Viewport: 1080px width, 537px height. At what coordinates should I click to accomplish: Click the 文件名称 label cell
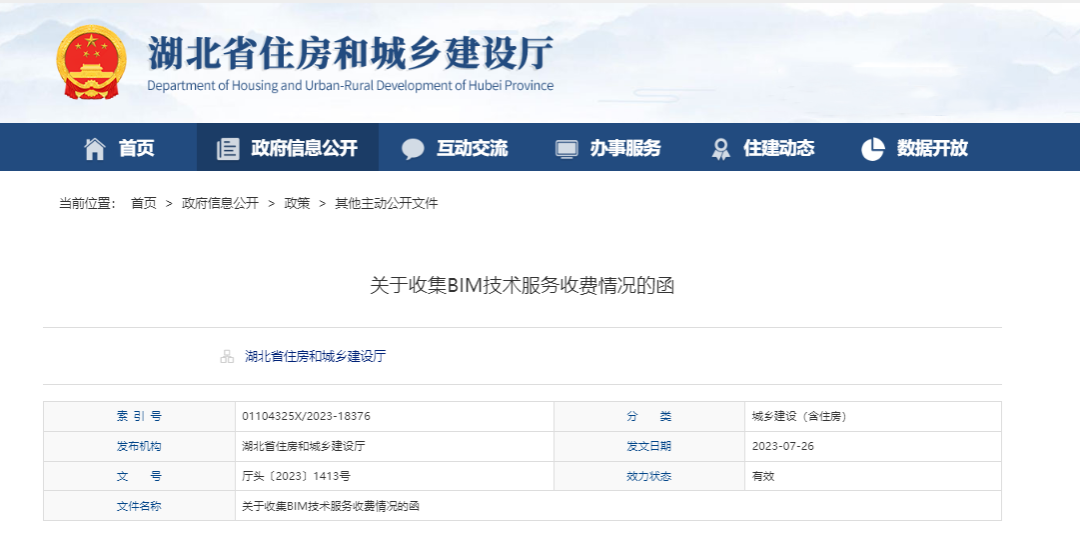coord(139,506)
